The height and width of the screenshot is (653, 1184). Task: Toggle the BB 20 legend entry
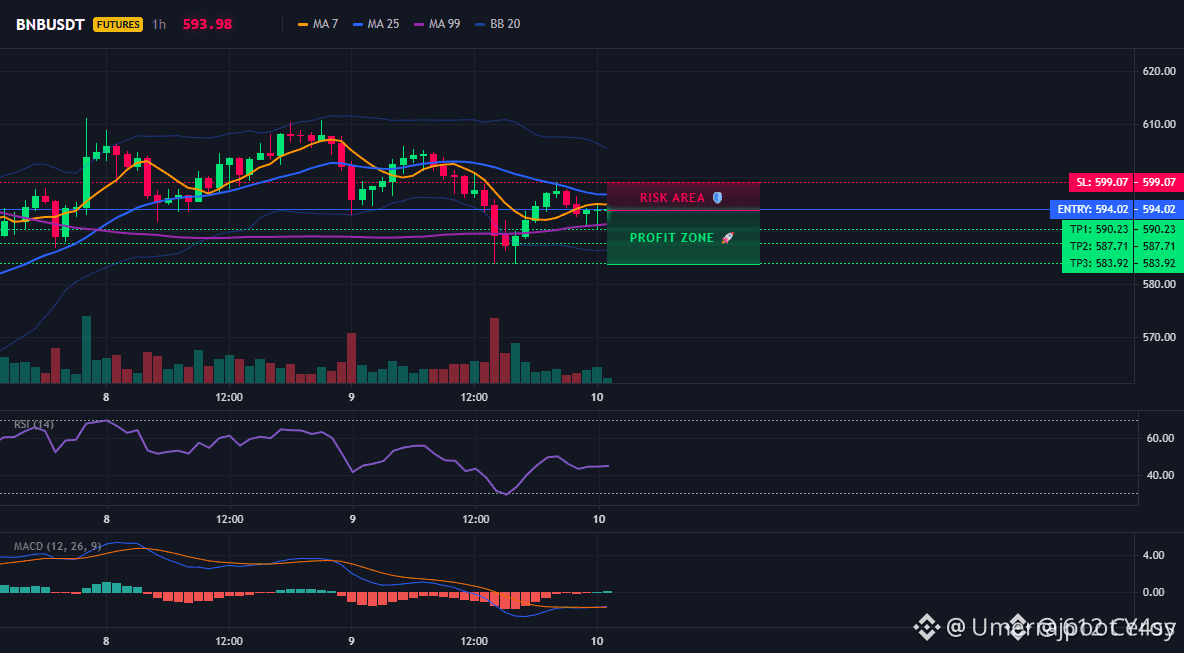pyautogui.click(x=498, y=24)
